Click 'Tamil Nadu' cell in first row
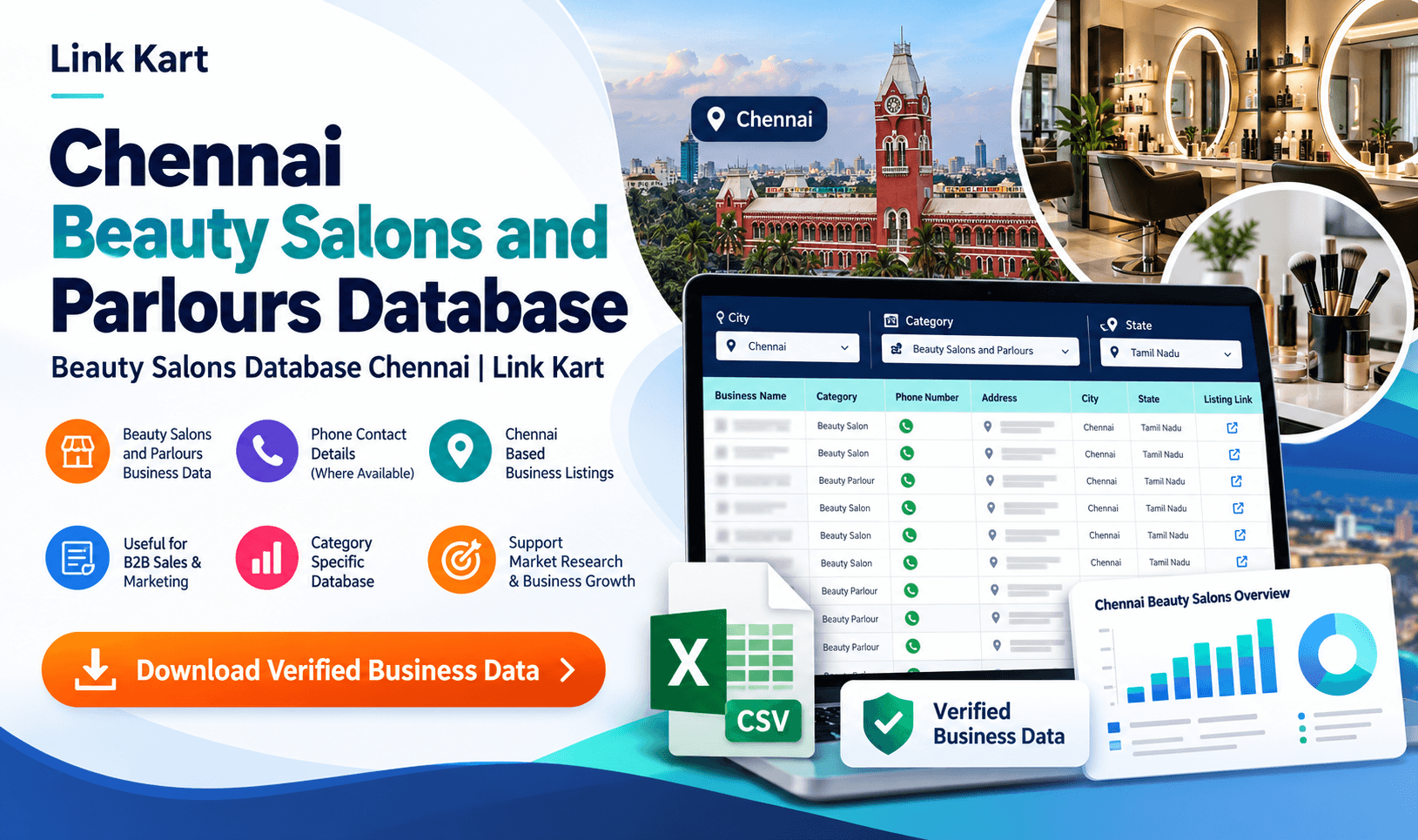This screenshot has width=1418, height=840. [1161, 427]
